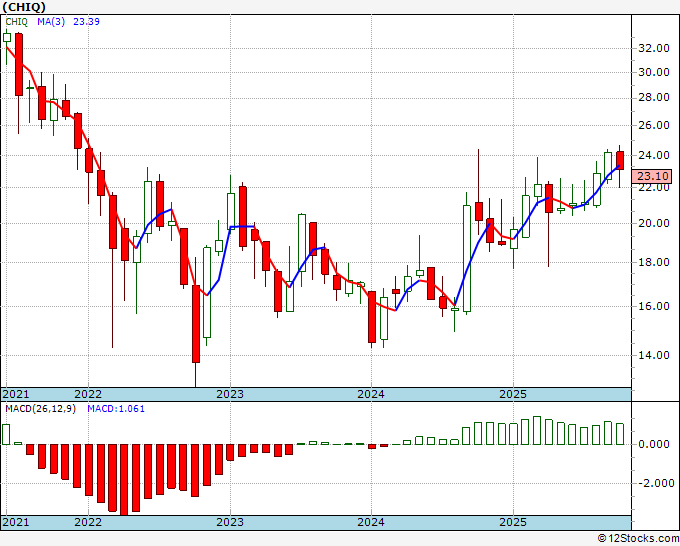Click the 28.00 price axis label
The height and width of the screenshot is (546, 680).
654,98
